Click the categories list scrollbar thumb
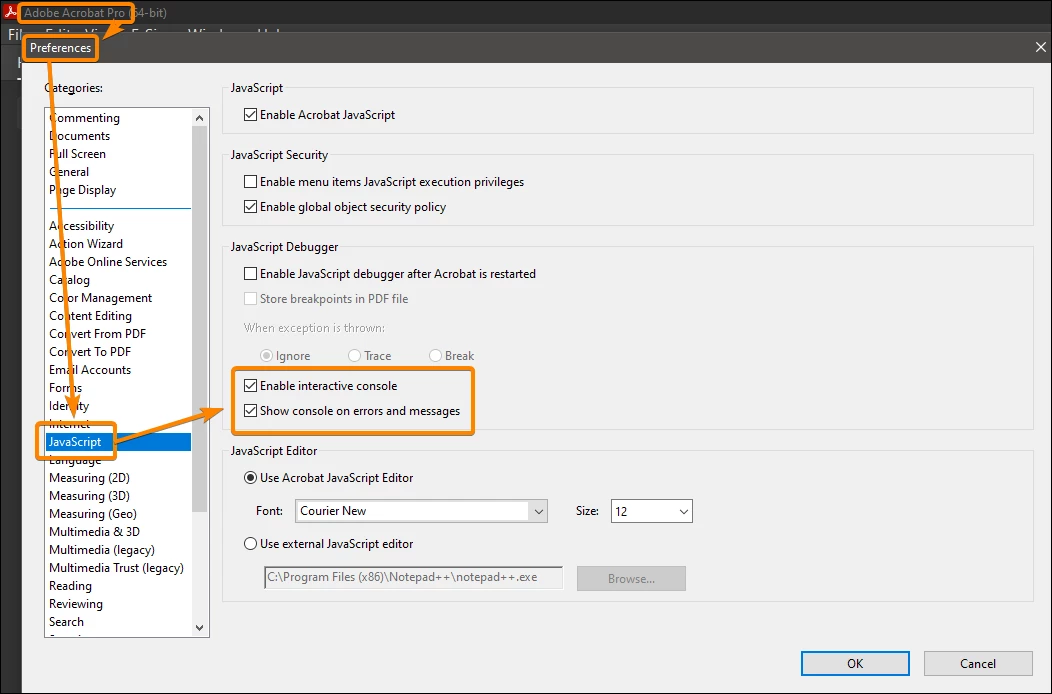Screen dimensions: 1052x694 (199, 319)
